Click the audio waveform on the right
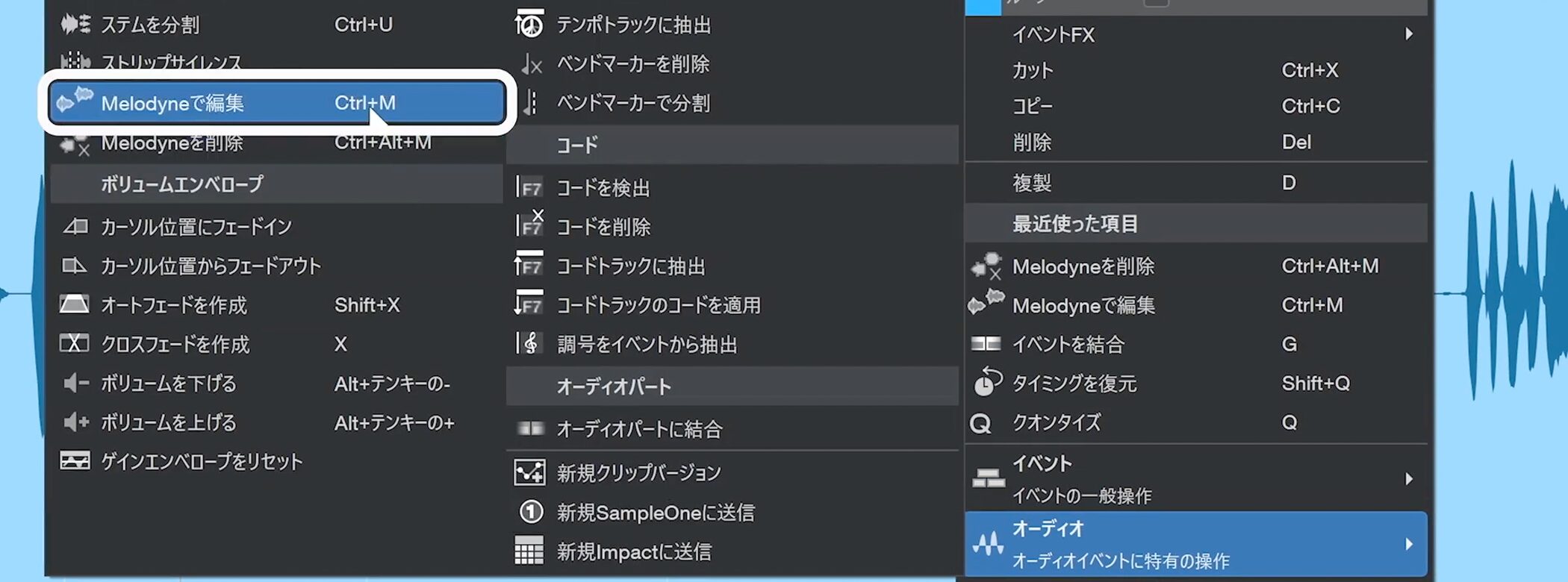This screenshot has height=582, width=1568. click(1501, 291)
